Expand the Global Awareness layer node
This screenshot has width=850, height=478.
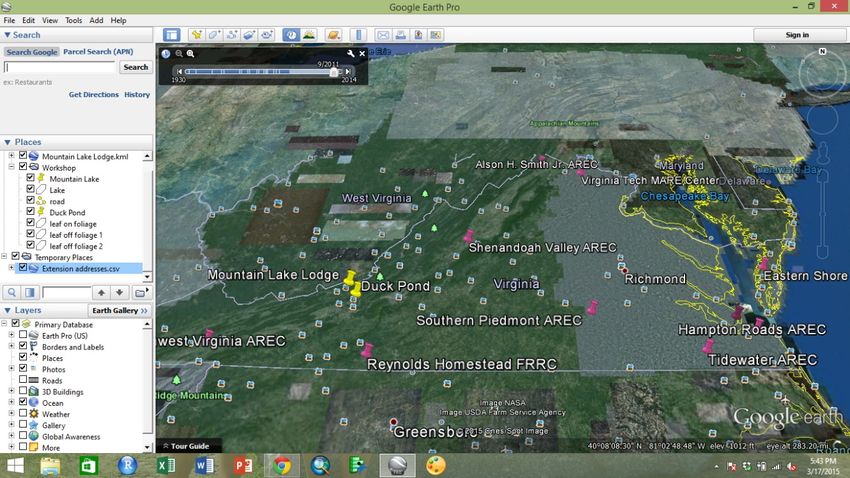11,435
